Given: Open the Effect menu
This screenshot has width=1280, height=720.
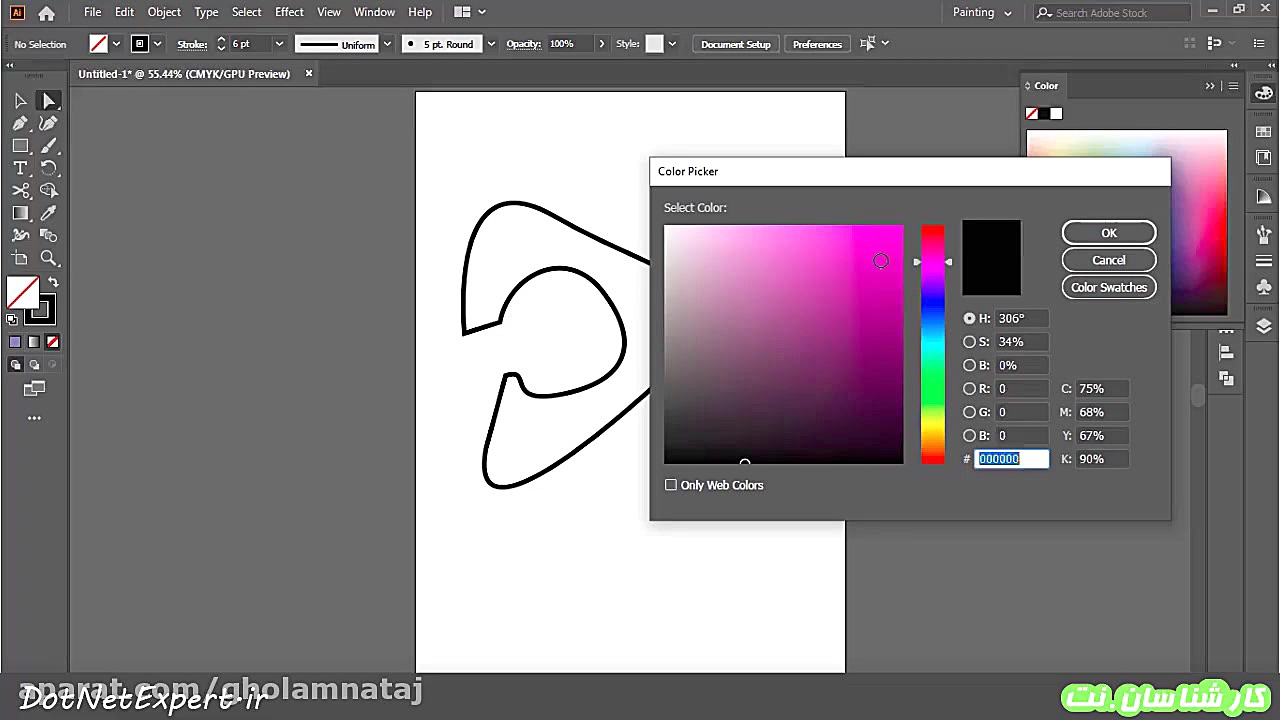Looking at the screenshot, I should (289, 12).
